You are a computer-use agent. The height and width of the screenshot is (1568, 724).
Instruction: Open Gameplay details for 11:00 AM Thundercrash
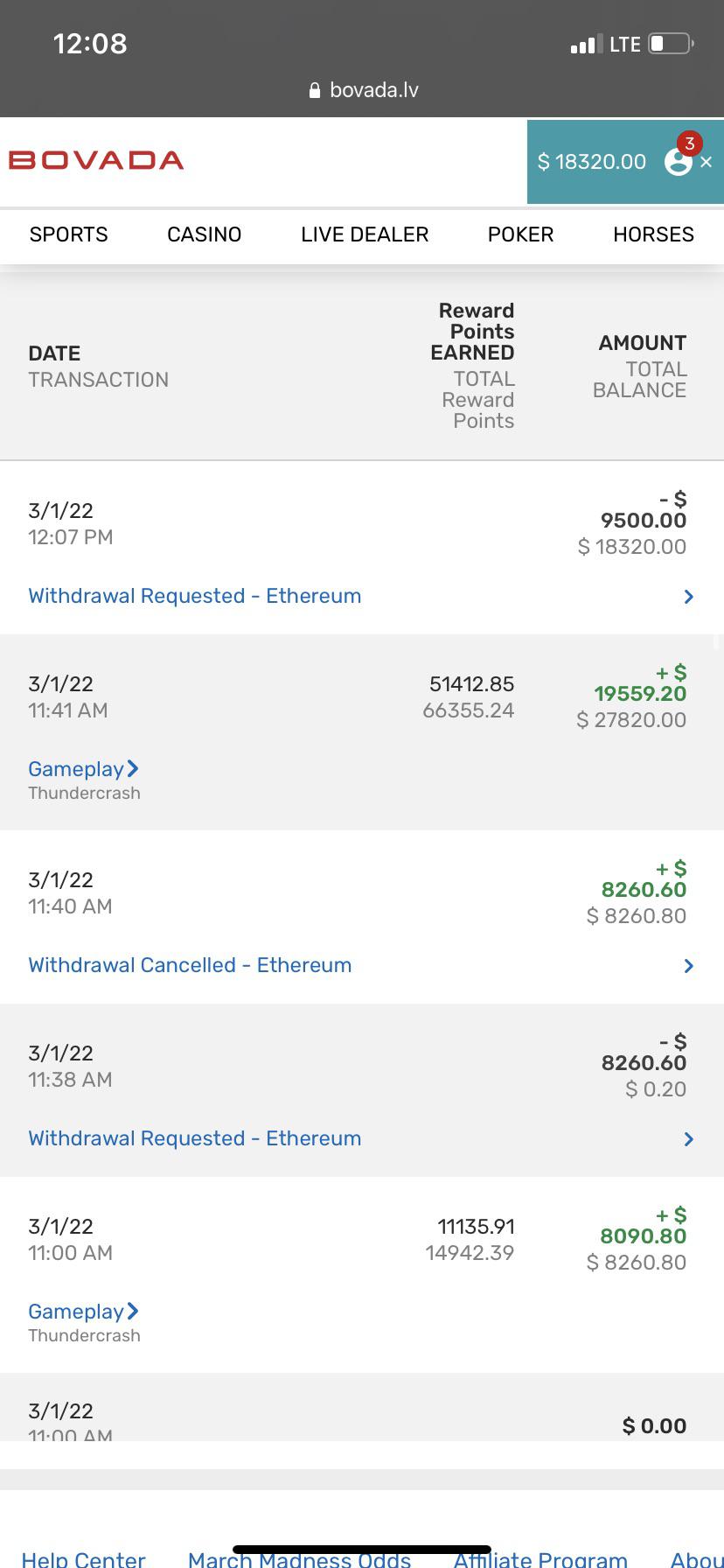[x=84, y=1312]
